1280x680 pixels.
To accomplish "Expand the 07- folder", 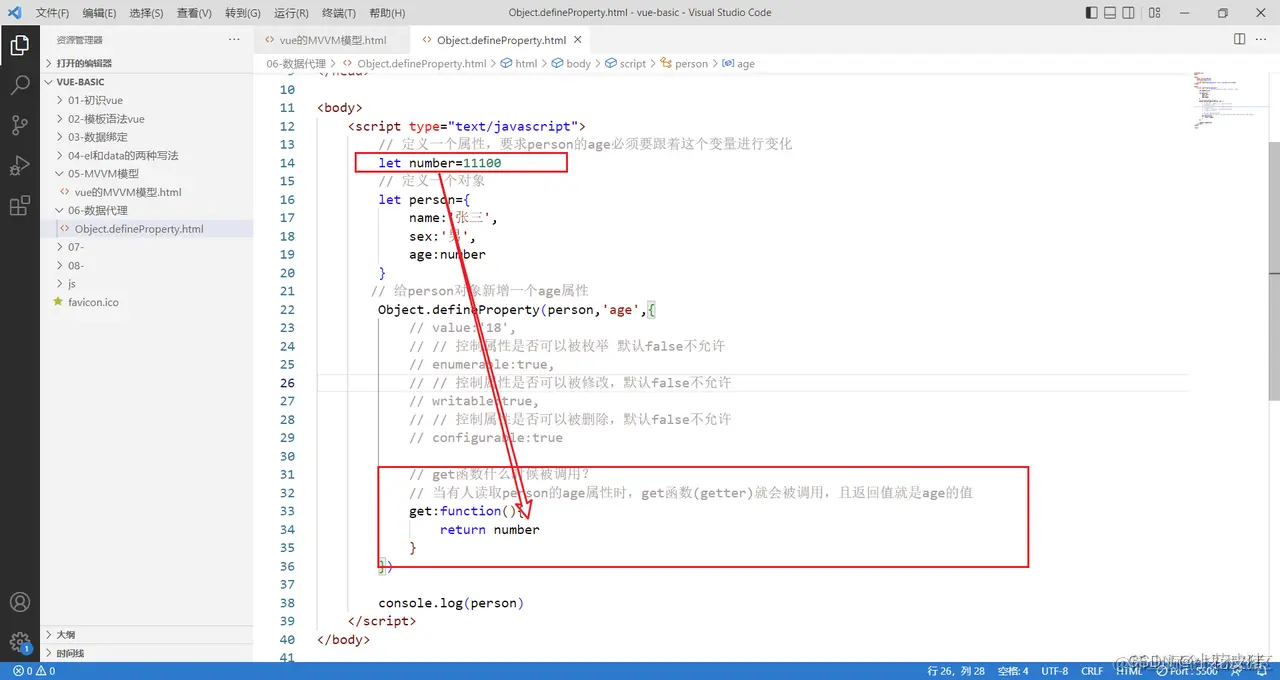I will (147, 247).
